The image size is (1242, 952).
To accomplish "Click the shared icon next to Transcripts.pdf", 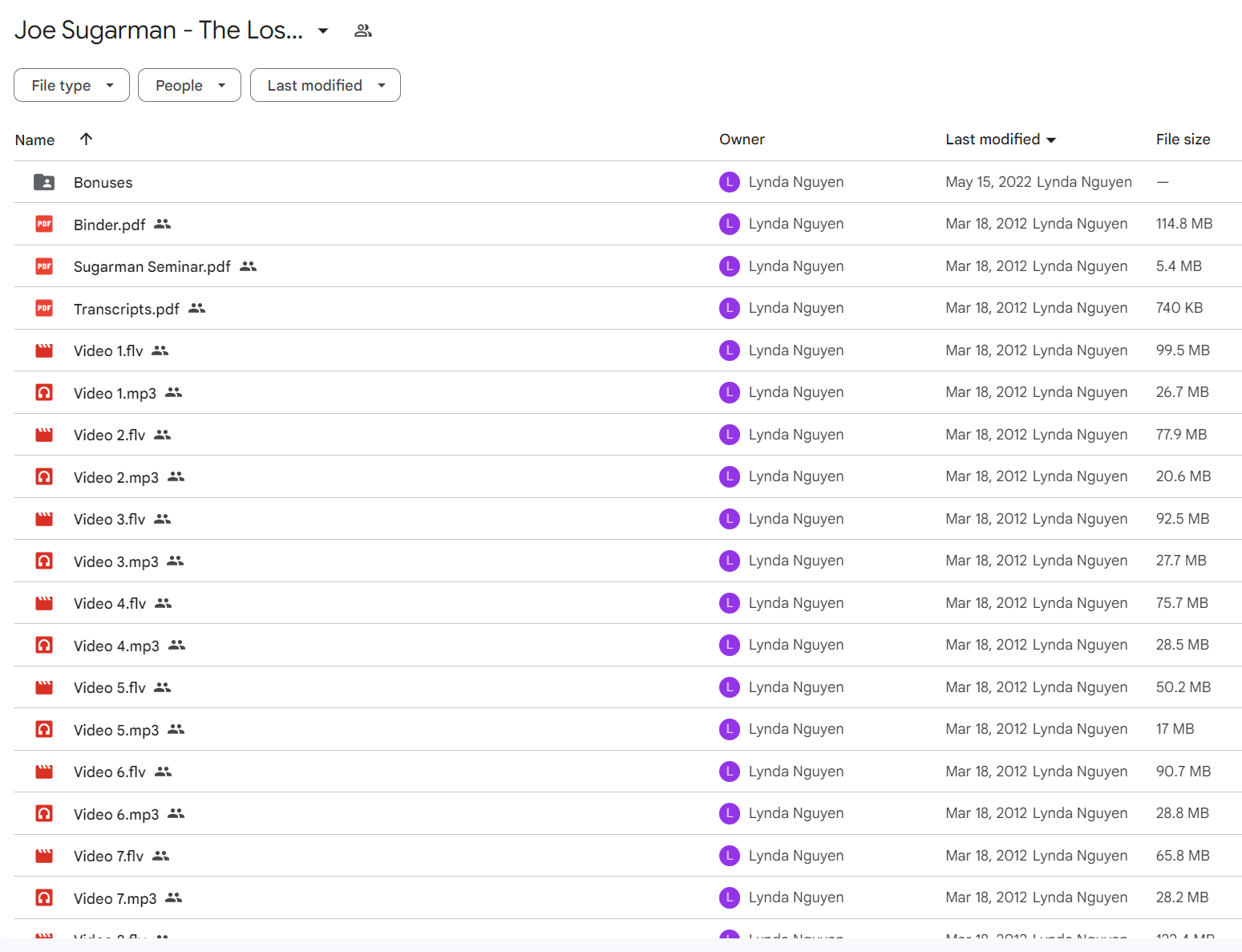I will click(197, 308).
